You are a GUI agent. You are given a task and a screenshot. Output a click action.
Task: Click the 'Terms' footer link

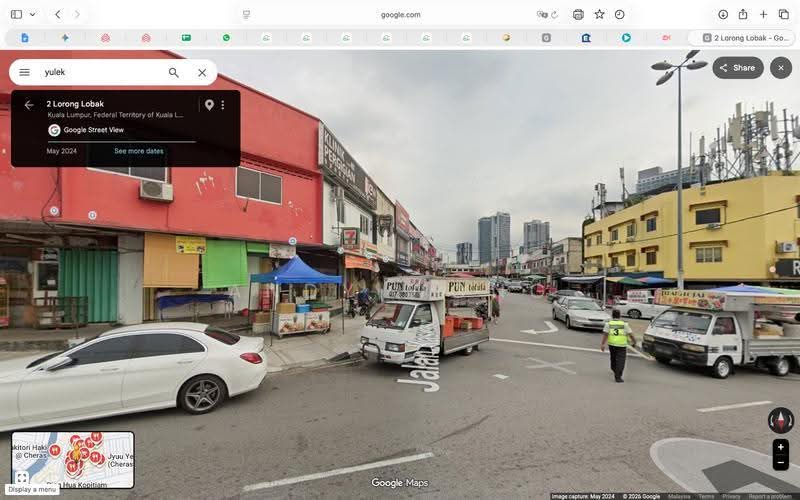pyautogui.click(x=707, y=496)
